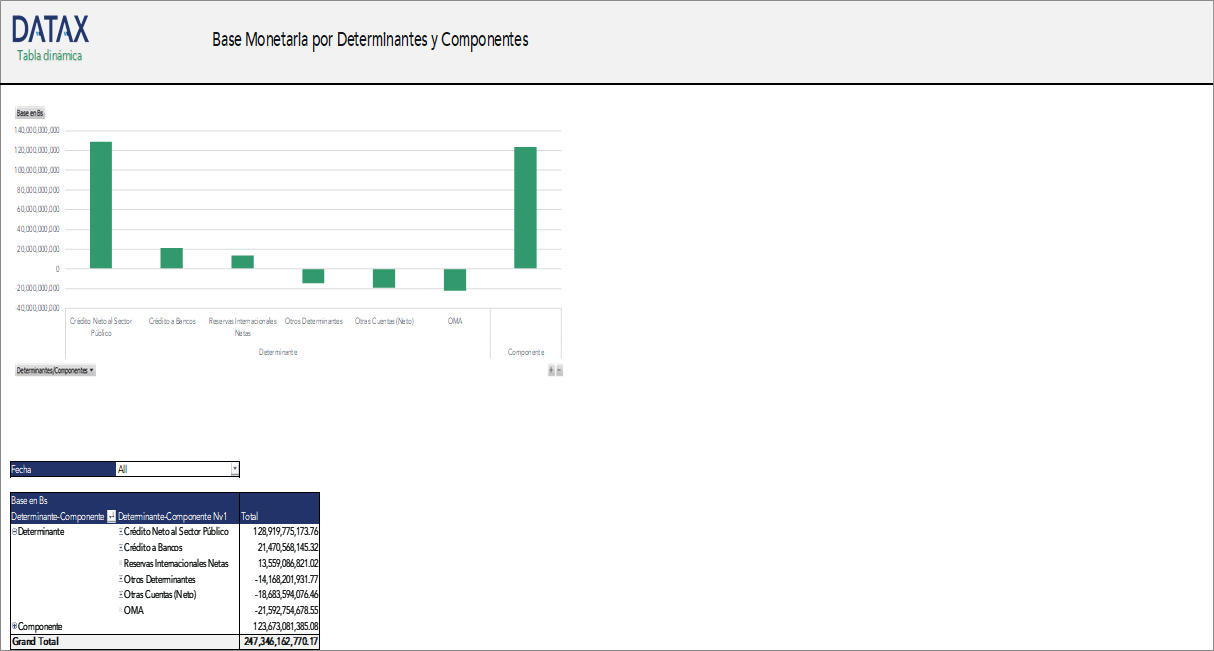Click expand icon beside Crédito a Bancos

click(120, 547)
